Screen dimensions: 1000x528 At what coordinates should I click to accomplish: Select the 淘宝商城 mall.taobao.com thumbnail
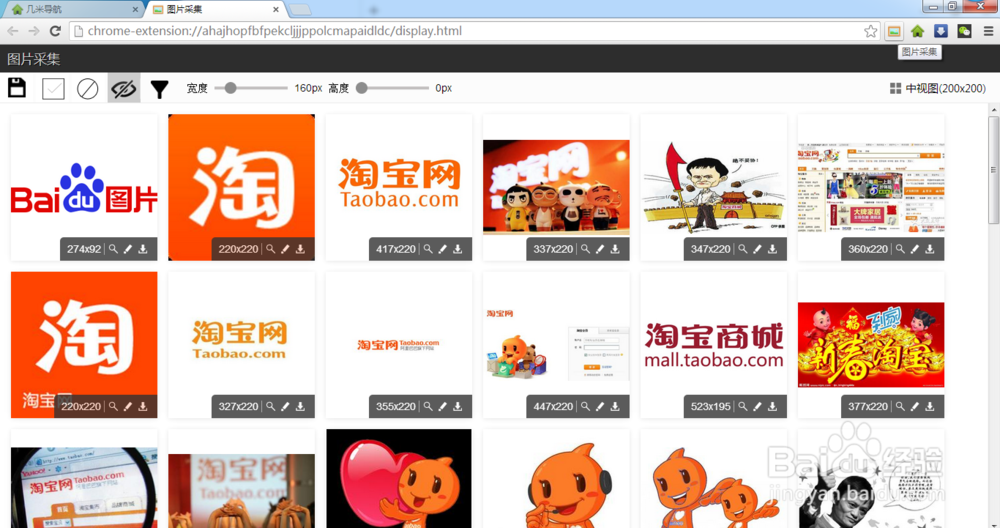(x=714, y=345)
